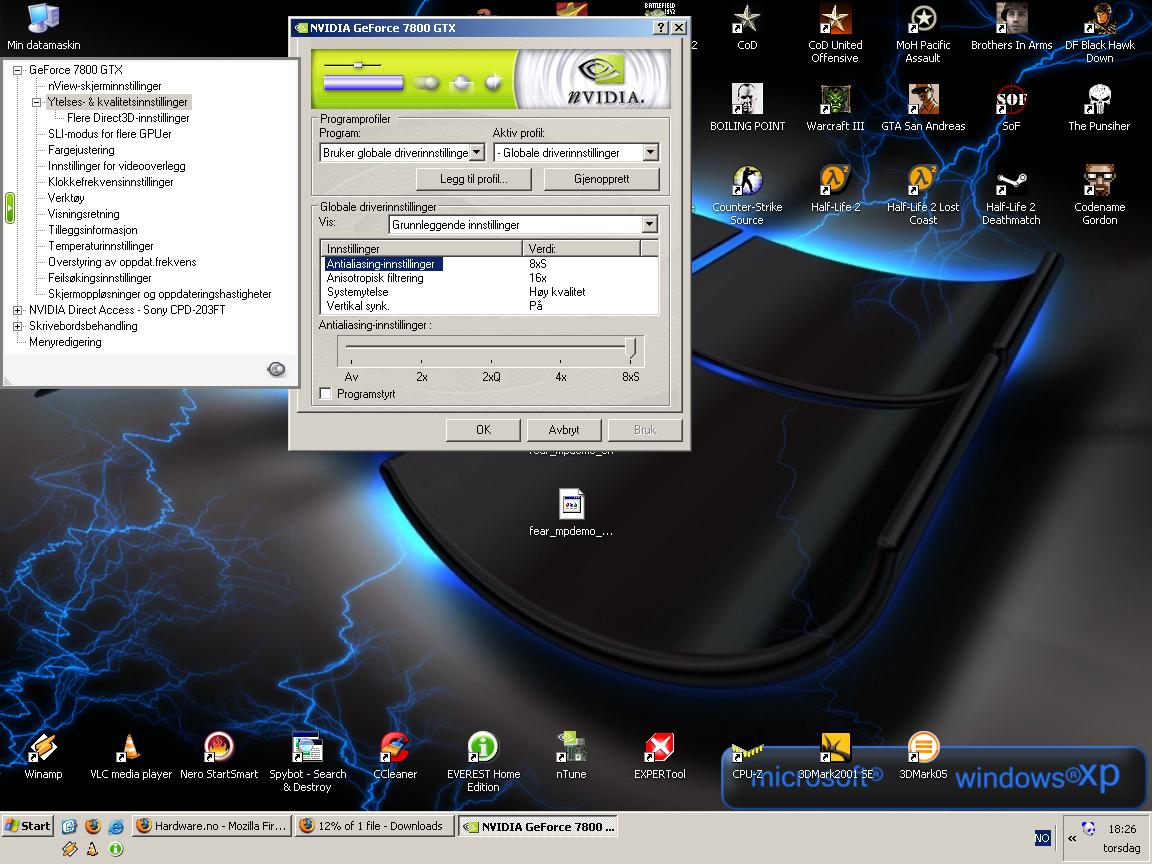
Task: Launch Half-Life 2 Lost Coast
Action: click(x=923, y=195)
